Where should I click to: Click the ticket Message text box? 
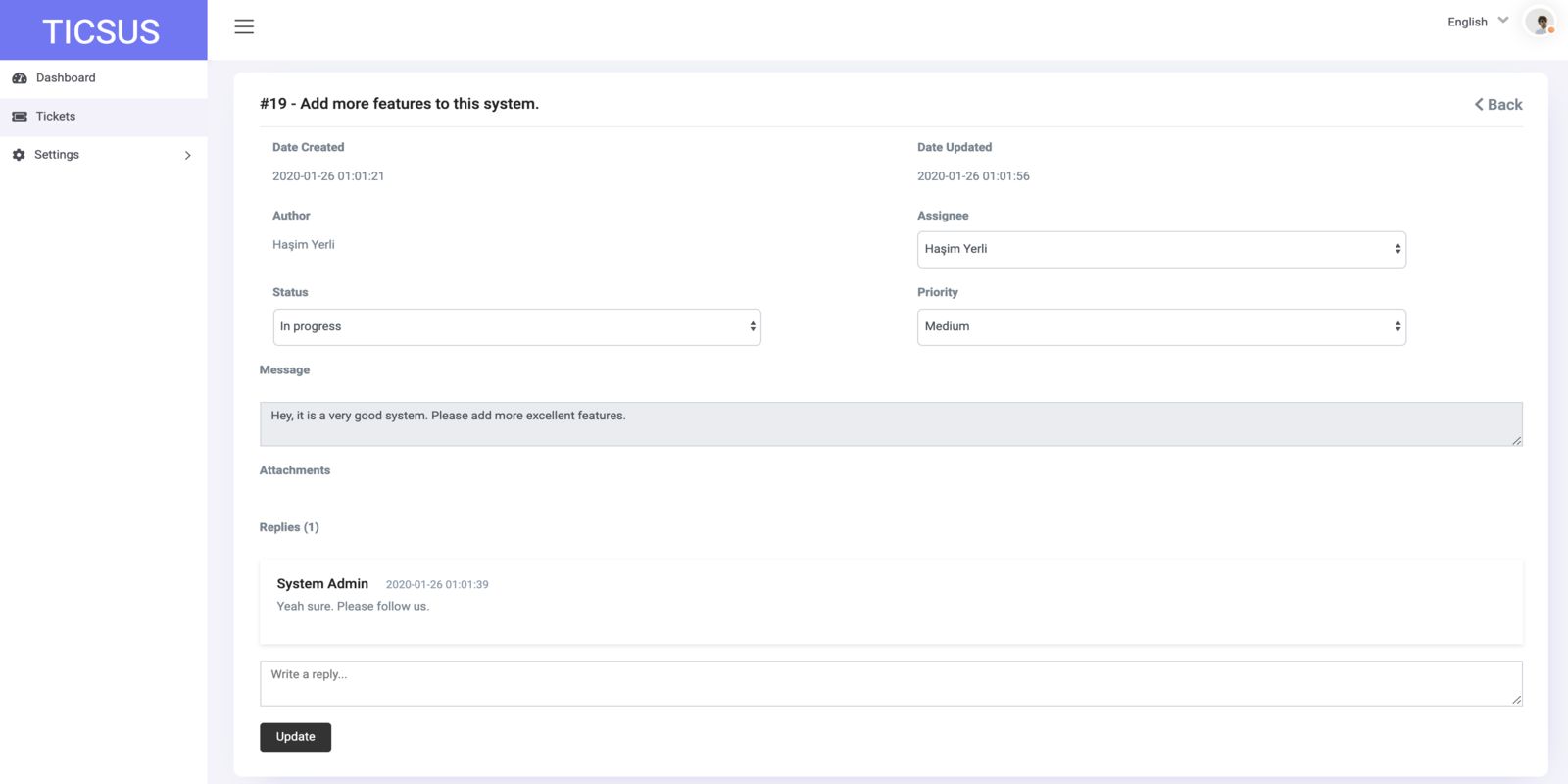point(890,423)
